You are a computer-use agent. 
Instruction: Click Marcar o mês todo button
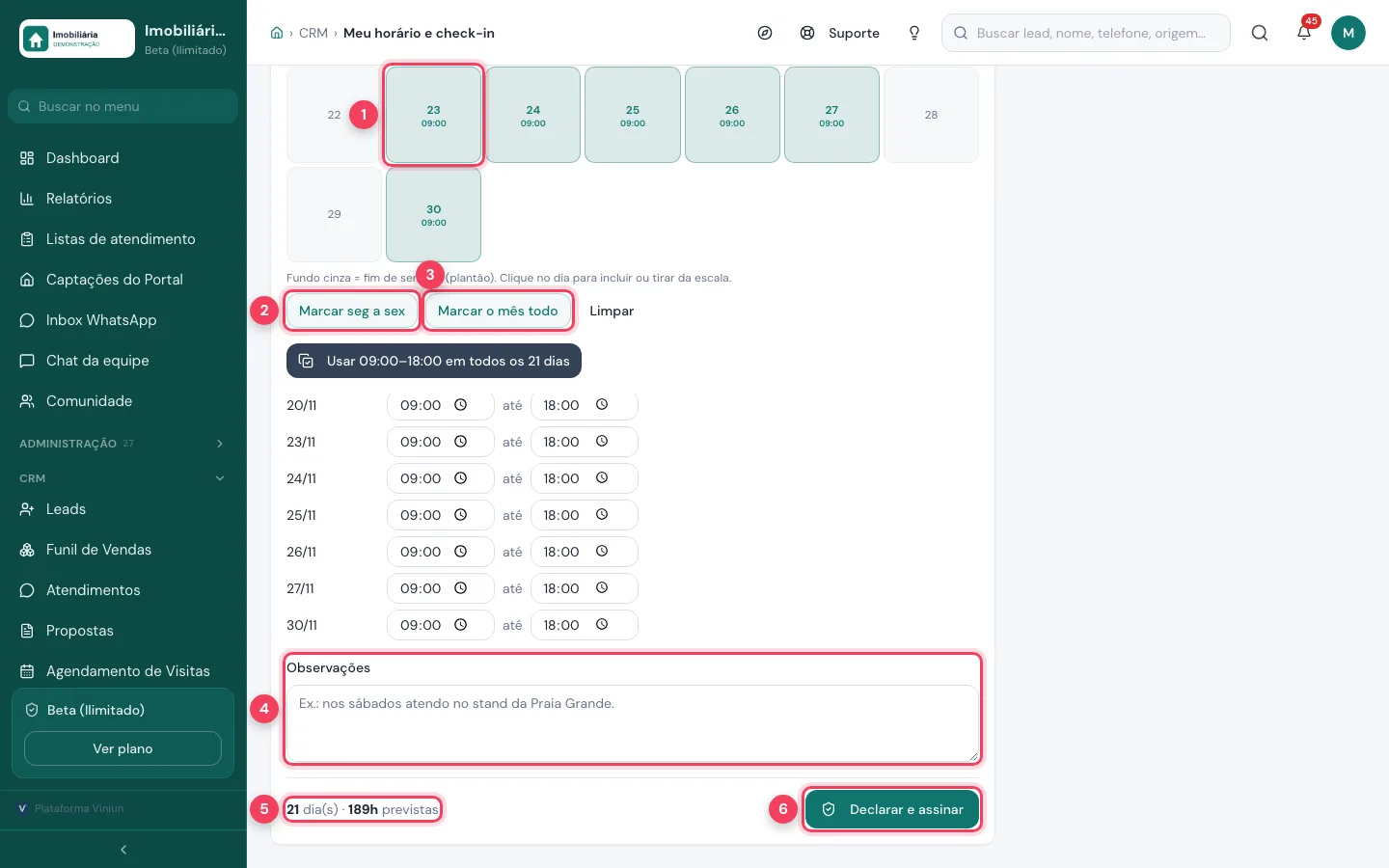point(498,311)
